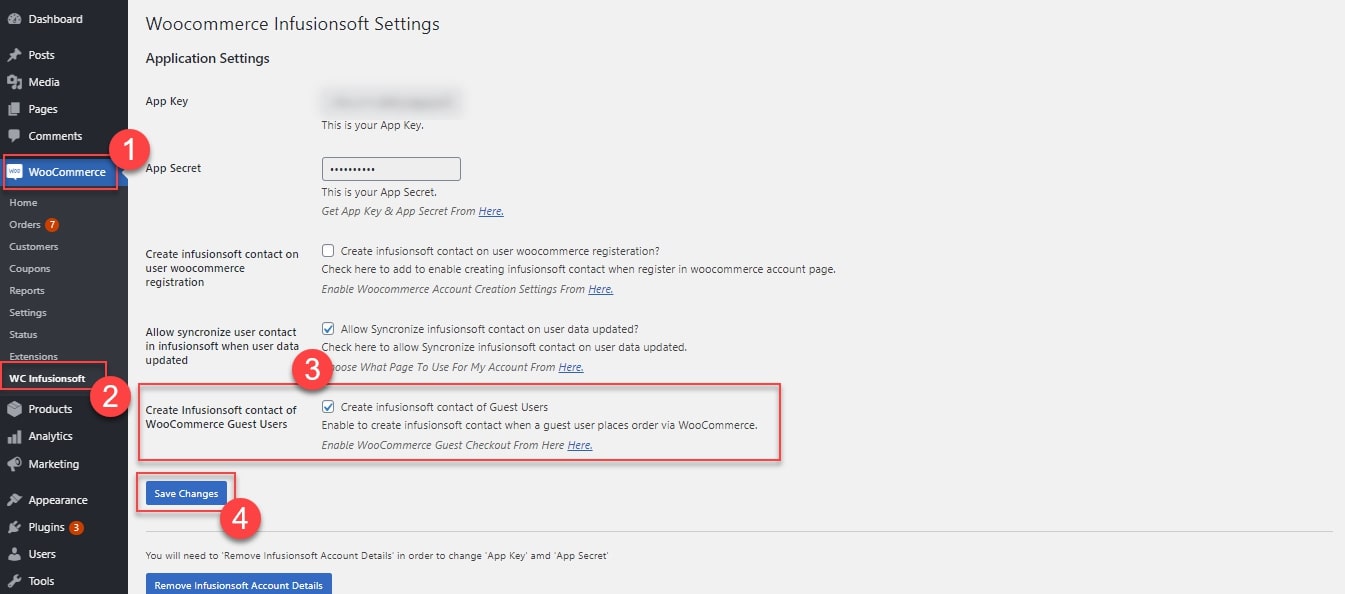Click the Plugins plug icon
Viewport: 1345px width, 594px height.
(14, 527)
